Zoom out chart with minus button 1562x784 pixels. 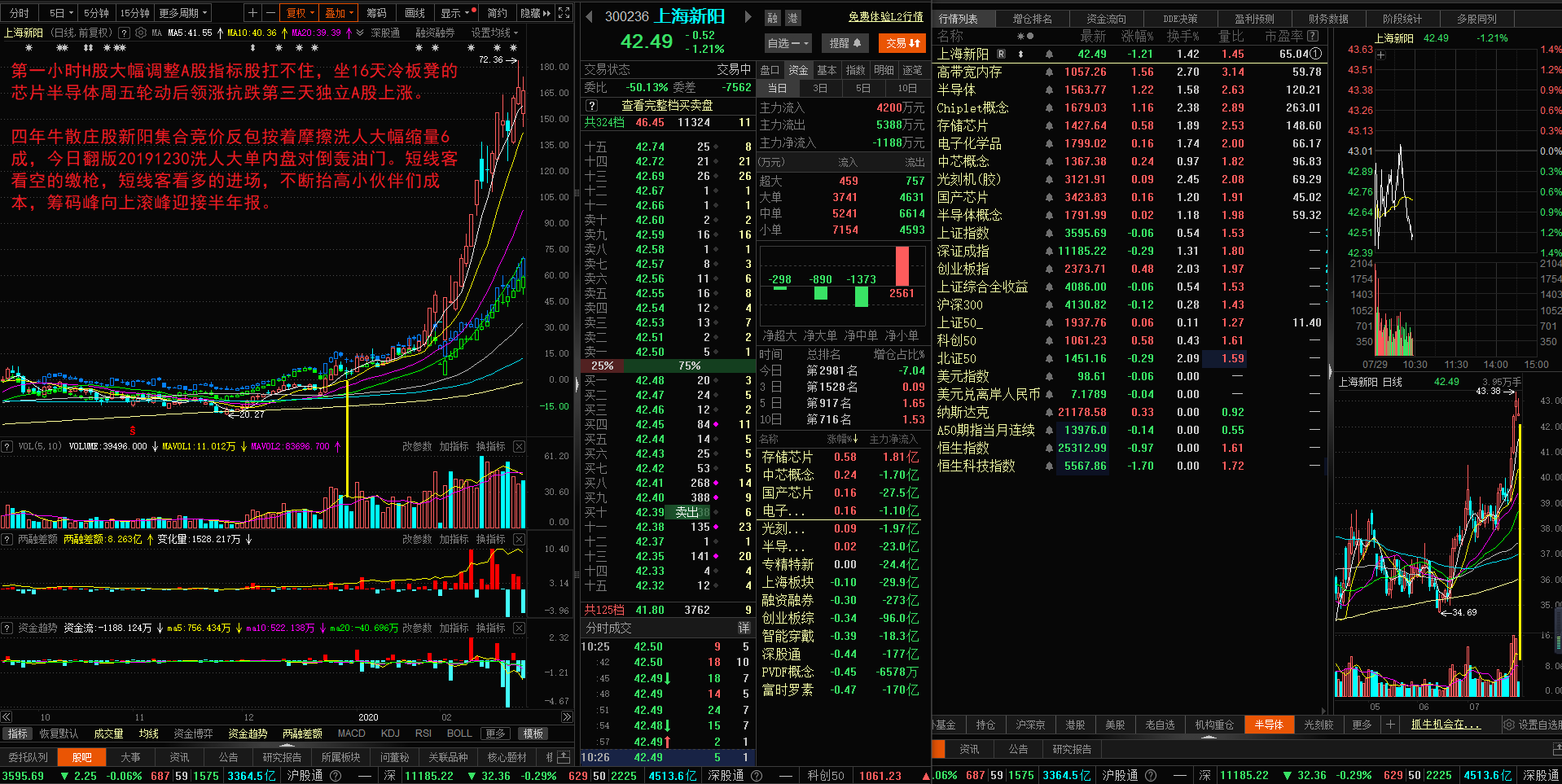270,13
